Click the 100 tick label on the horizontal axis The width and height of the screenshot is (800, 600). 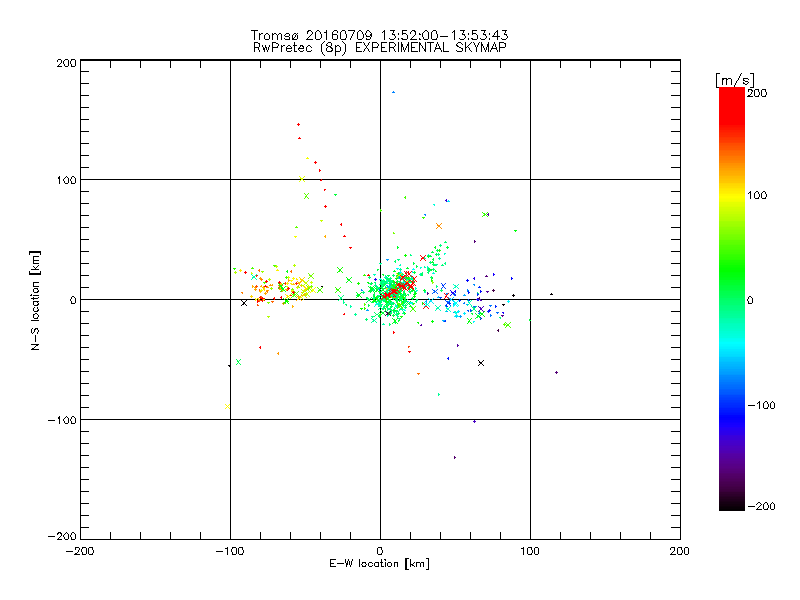pos(530,551)
